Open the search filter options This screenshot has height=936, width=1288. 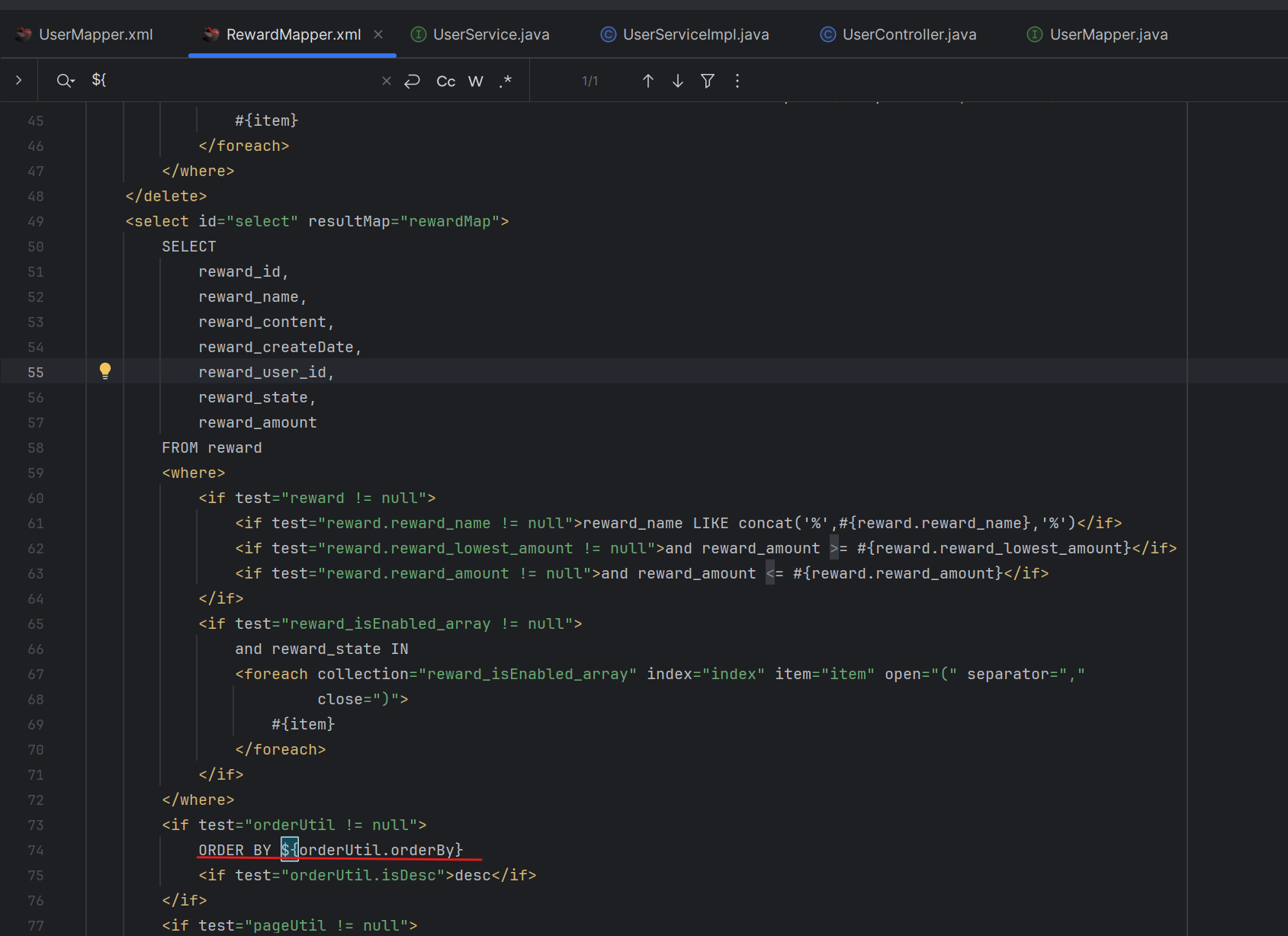click(708, 81)
